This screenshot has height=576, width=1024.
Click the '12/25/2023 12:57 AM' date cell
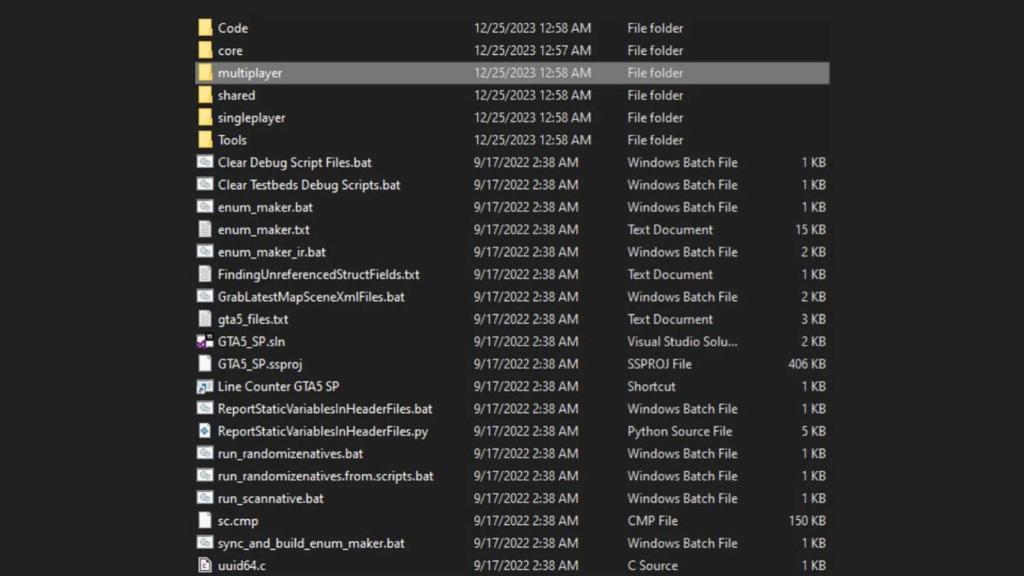(532, 50)
